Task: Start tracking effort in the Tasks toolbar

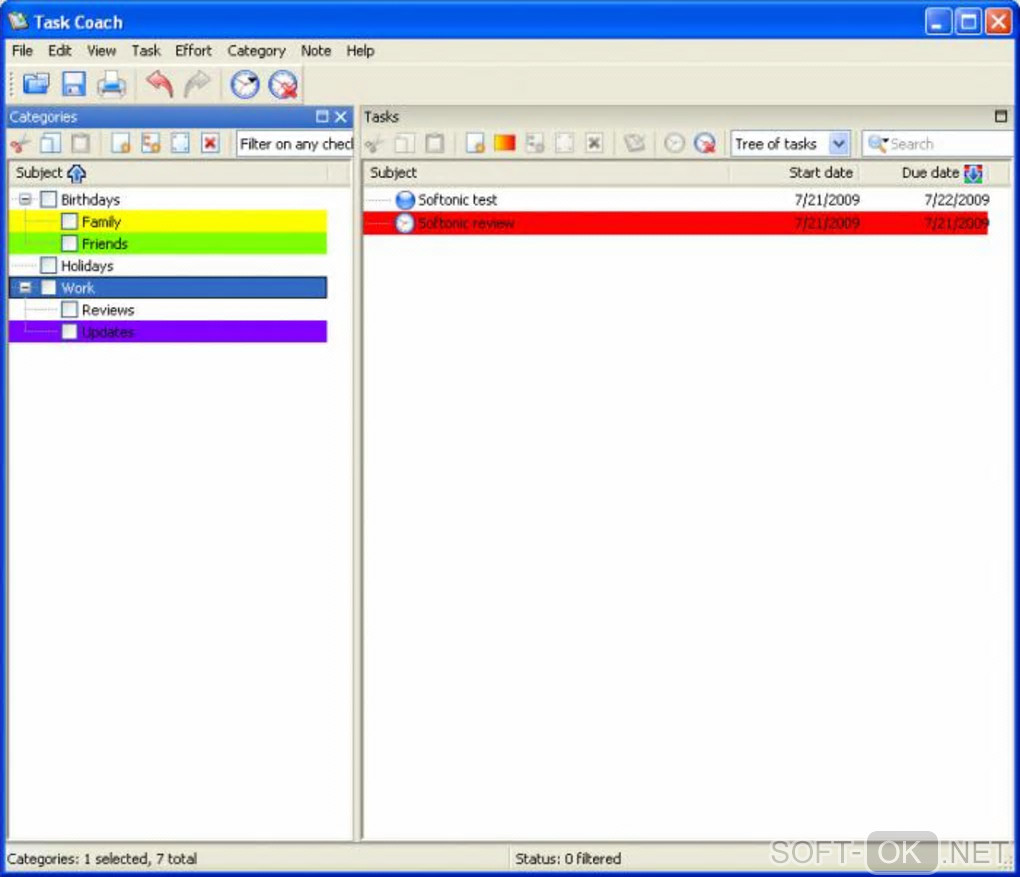Action: pyautogui.click(x=675, y=143)
